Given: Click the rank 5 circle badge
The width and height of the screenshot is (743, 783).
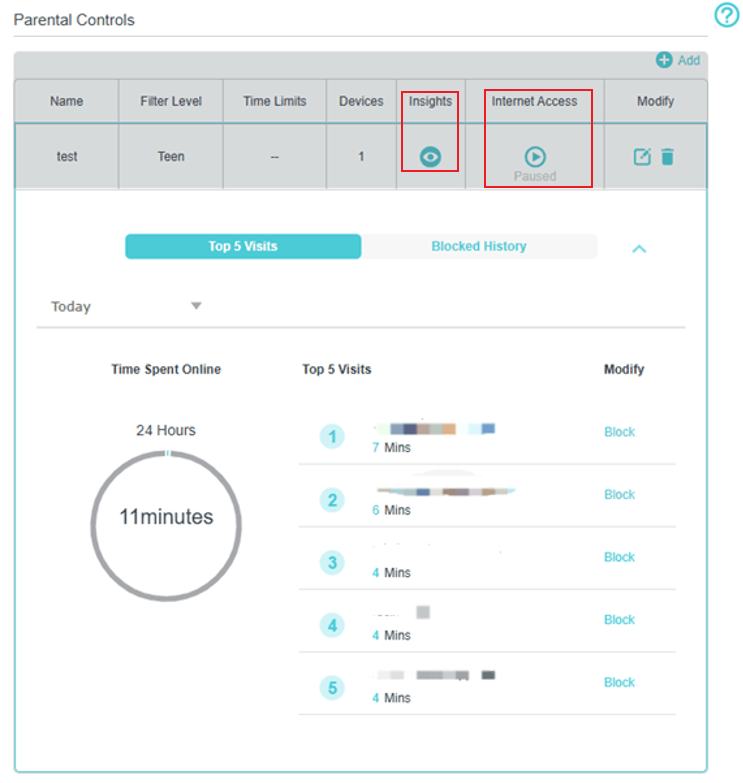Looking at the screenshot, I should (332, 688).
